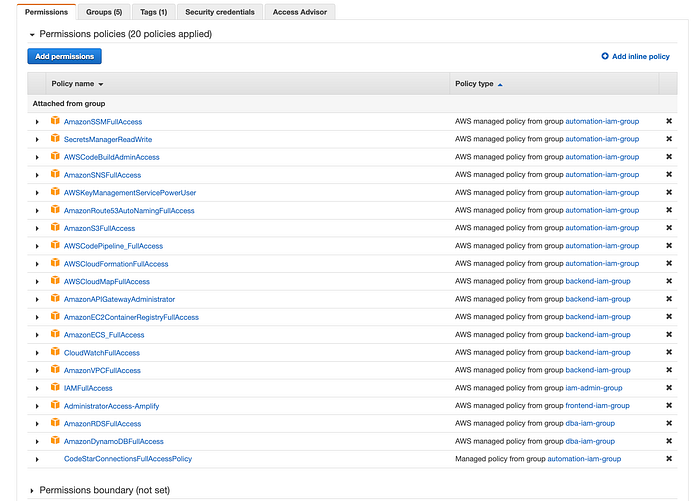Open the AmazonEC2ContainerRegistryFullAccess policy link
This screenshot has height=501, width=700.
point(131,317)
